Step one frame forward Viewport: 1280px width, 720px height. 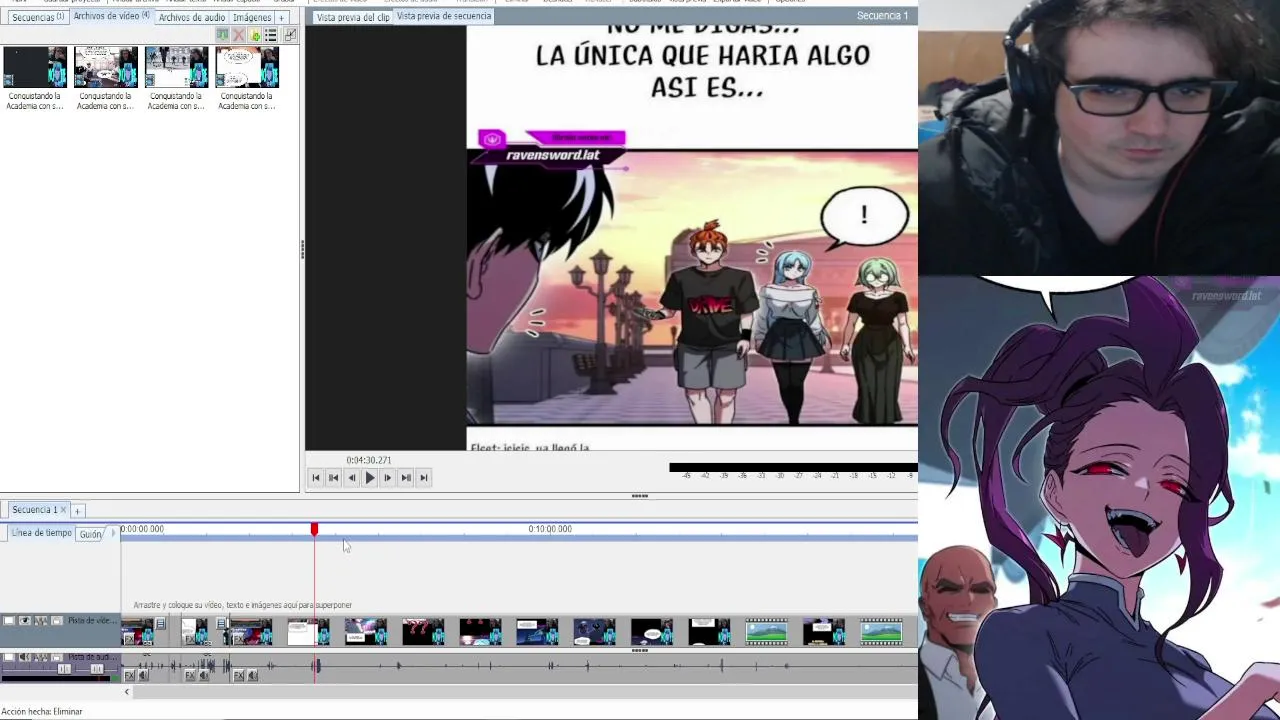click(388, 478)
